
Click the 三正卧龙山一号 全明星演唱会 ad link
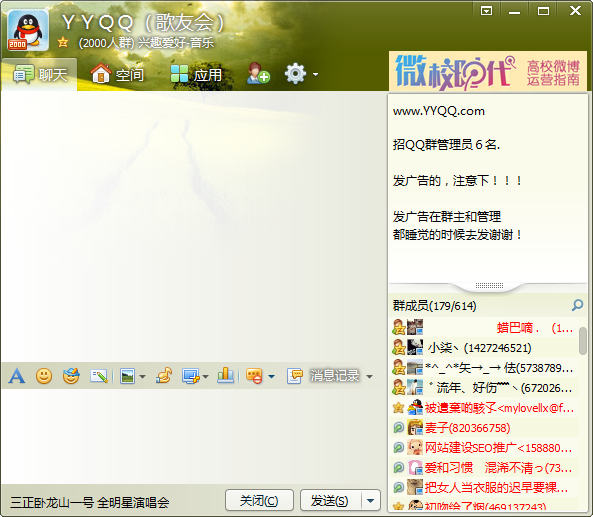click(x=89, y=503)
